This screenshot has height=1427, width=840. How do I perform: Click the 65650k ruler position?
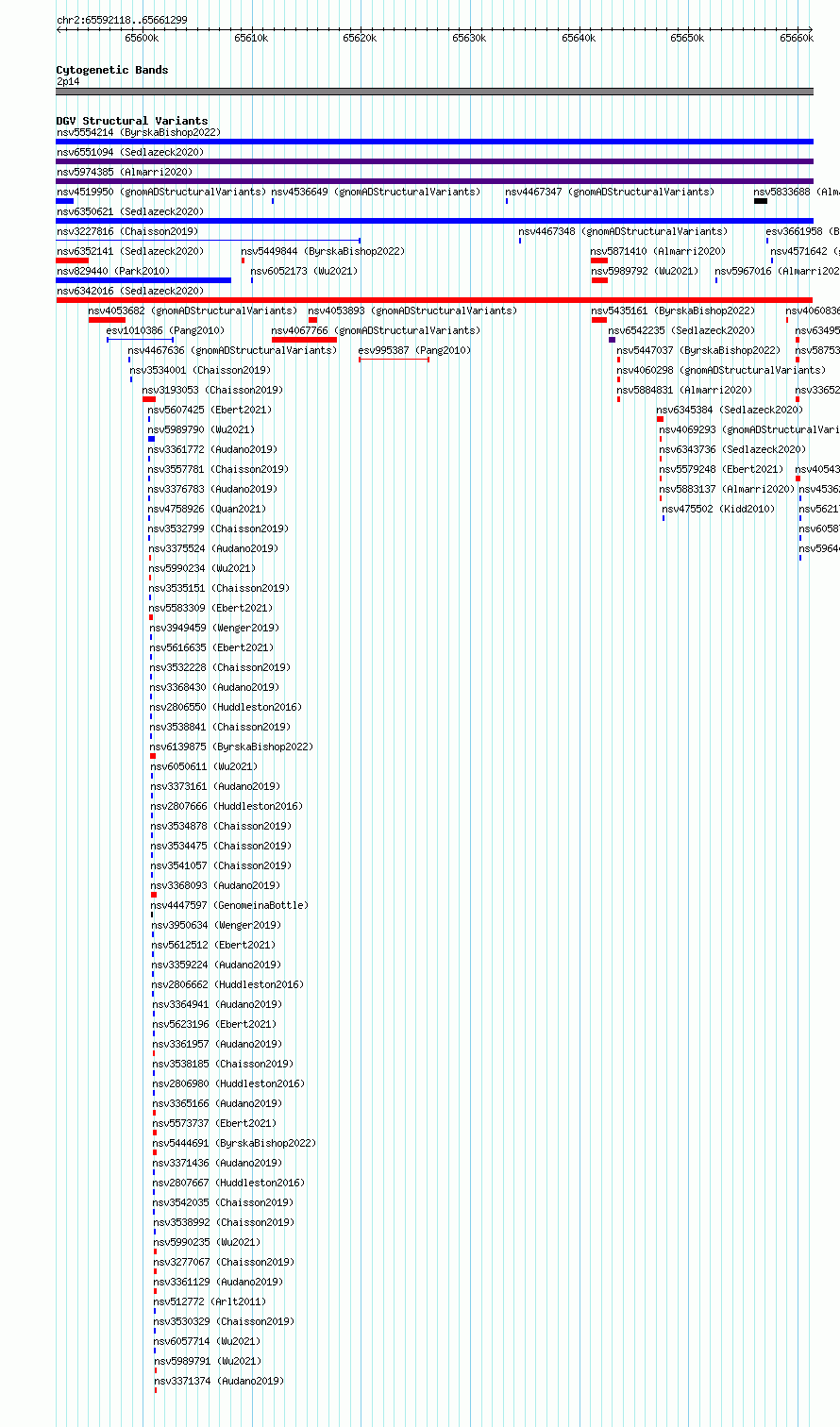687,38
